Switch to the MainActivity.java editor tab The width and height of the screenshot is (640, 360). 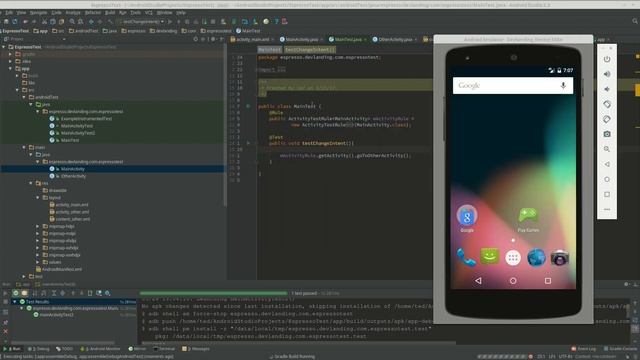click(x=302, y=40)
